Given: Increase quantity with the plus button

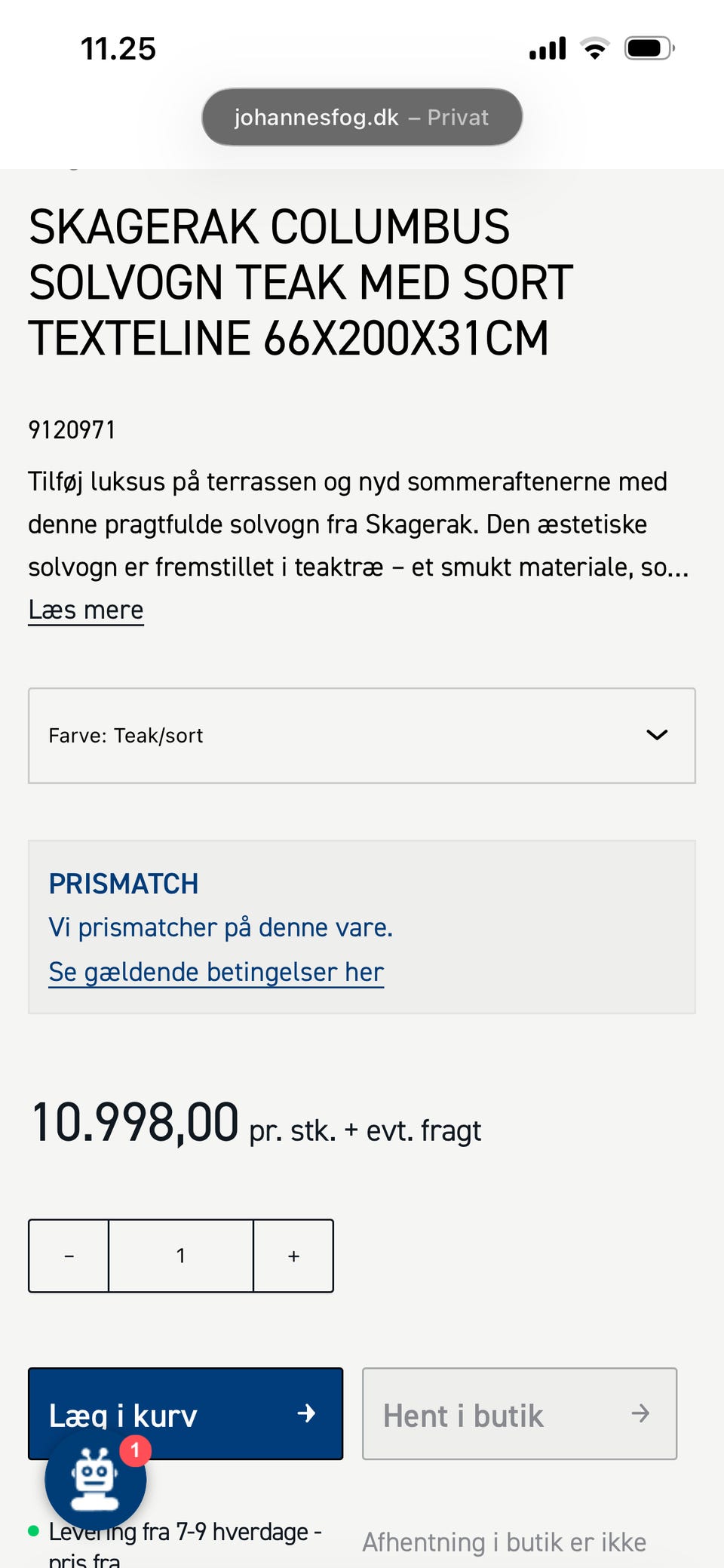Looking at the screenshot, I should point(293,1256).
